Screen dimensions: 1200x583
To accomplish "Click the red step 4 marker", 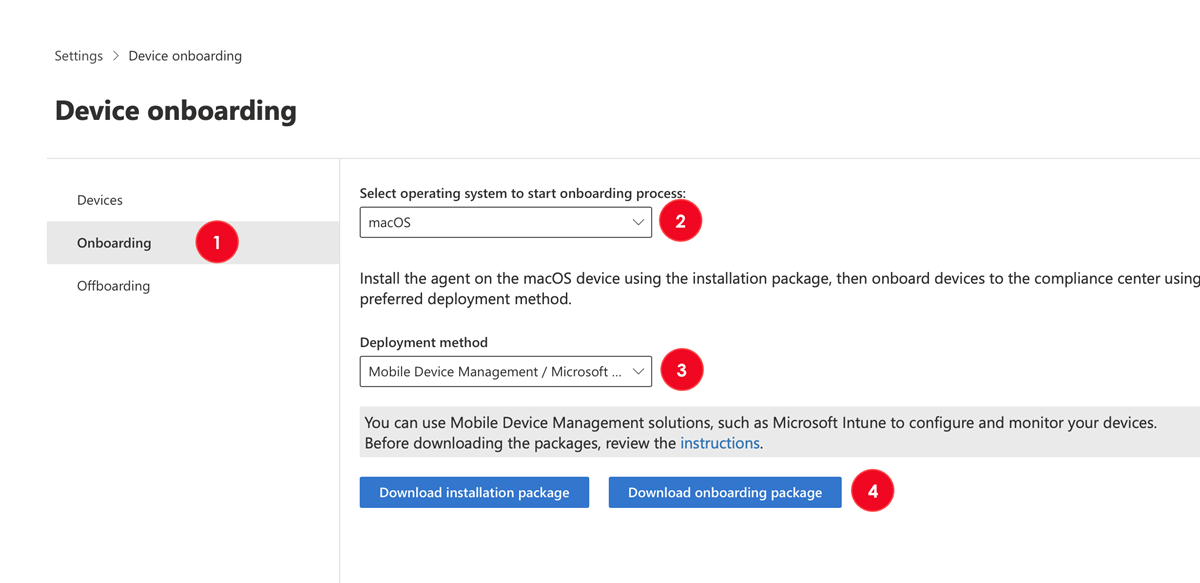I will pyautogui.click(x=872, y=492).
